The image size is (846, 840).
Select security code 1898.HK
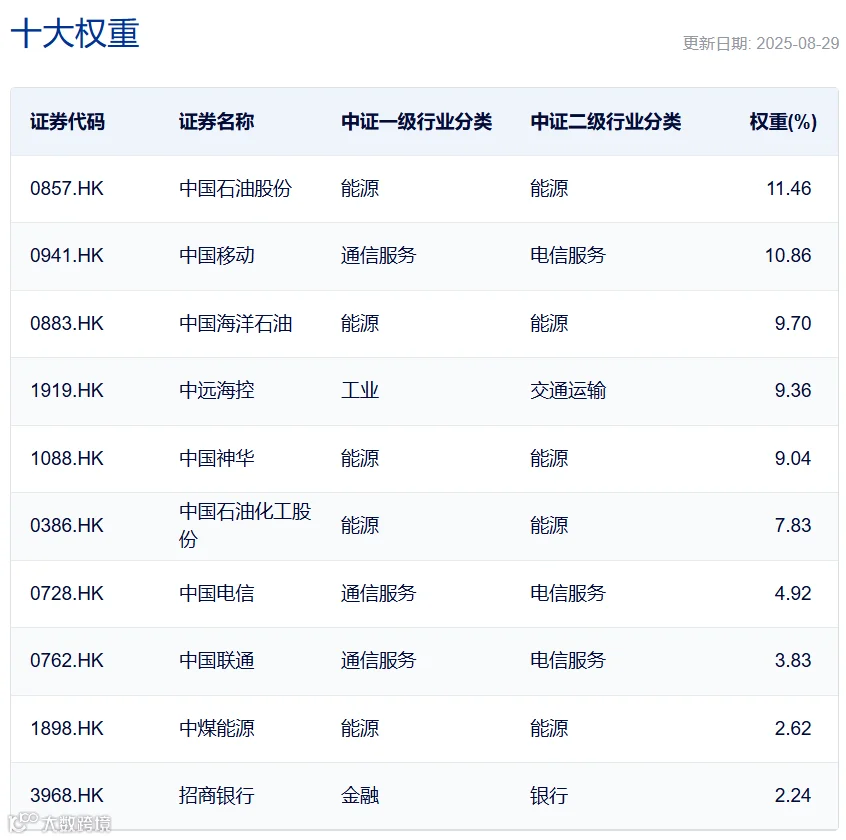[67, 728]
